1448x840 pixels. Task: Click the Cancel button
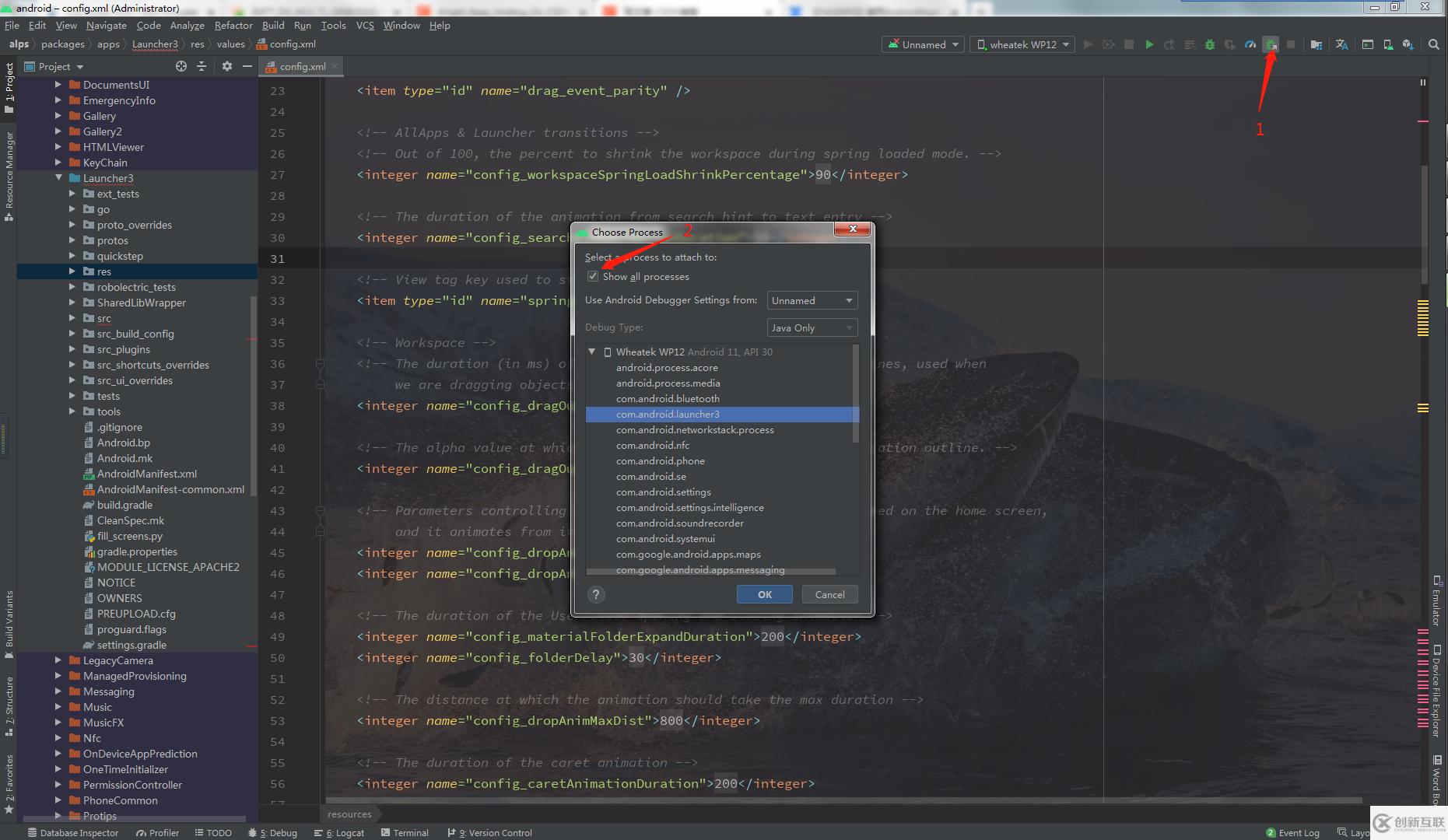click(829, 595)
